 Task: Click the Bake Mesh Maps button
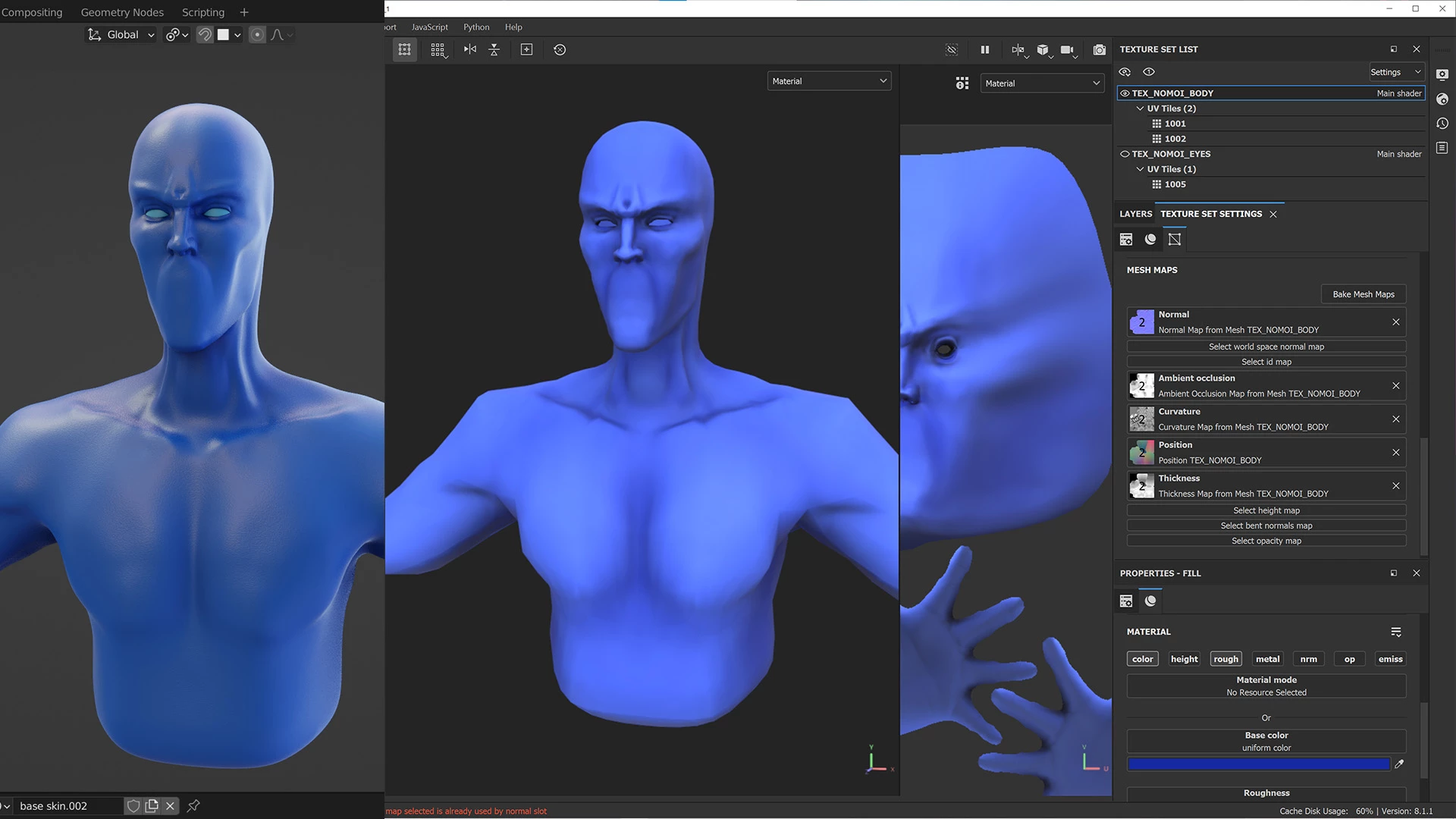click(x=1363, y=294)
